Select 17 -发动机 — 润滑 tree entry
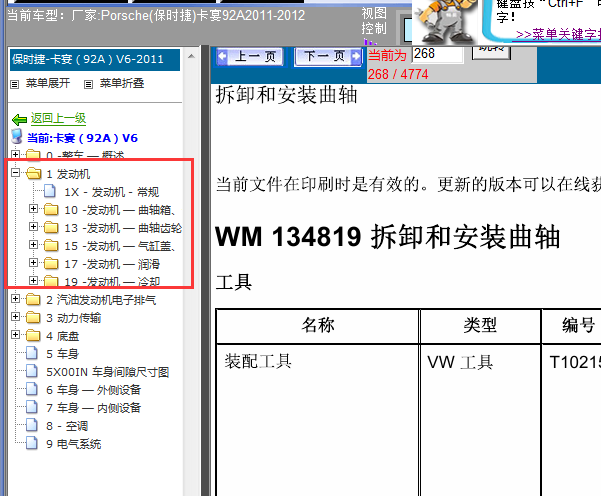The width and height of the screenshot is (601, 496). [x=112, y=264]
